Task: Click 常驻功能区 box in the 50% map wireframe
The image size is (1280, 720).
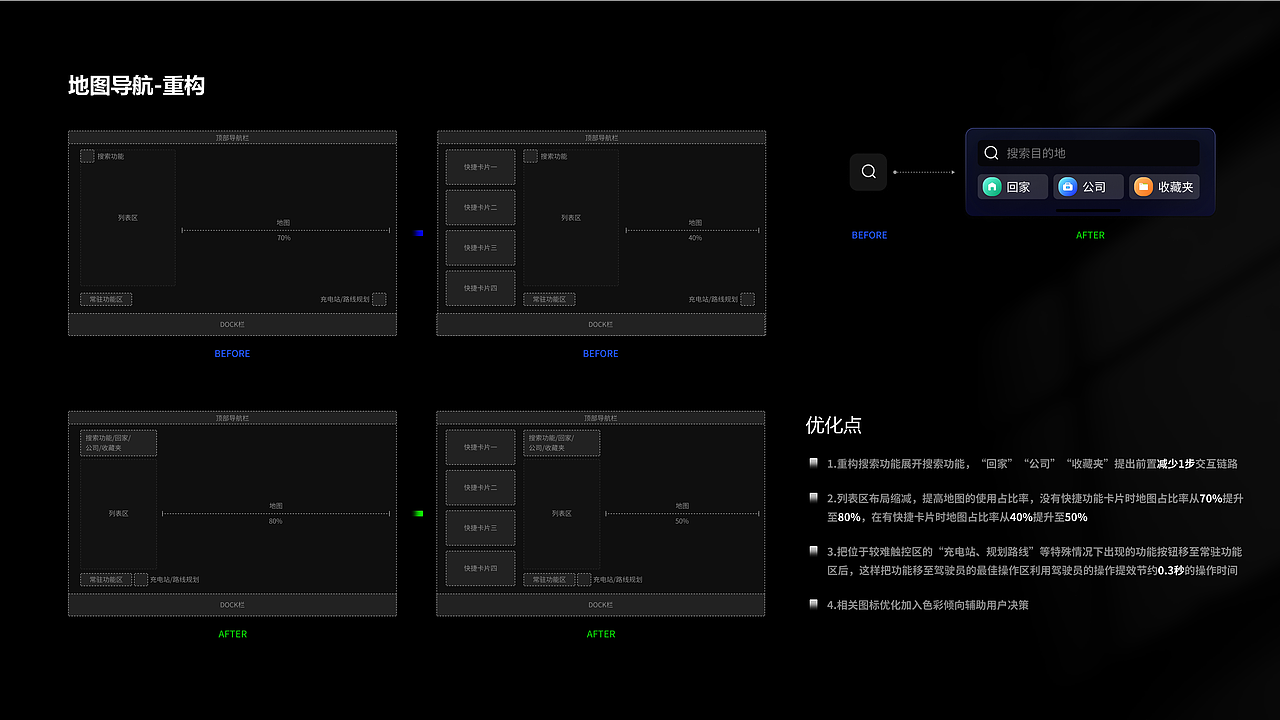Action: [x=549, y=579]
